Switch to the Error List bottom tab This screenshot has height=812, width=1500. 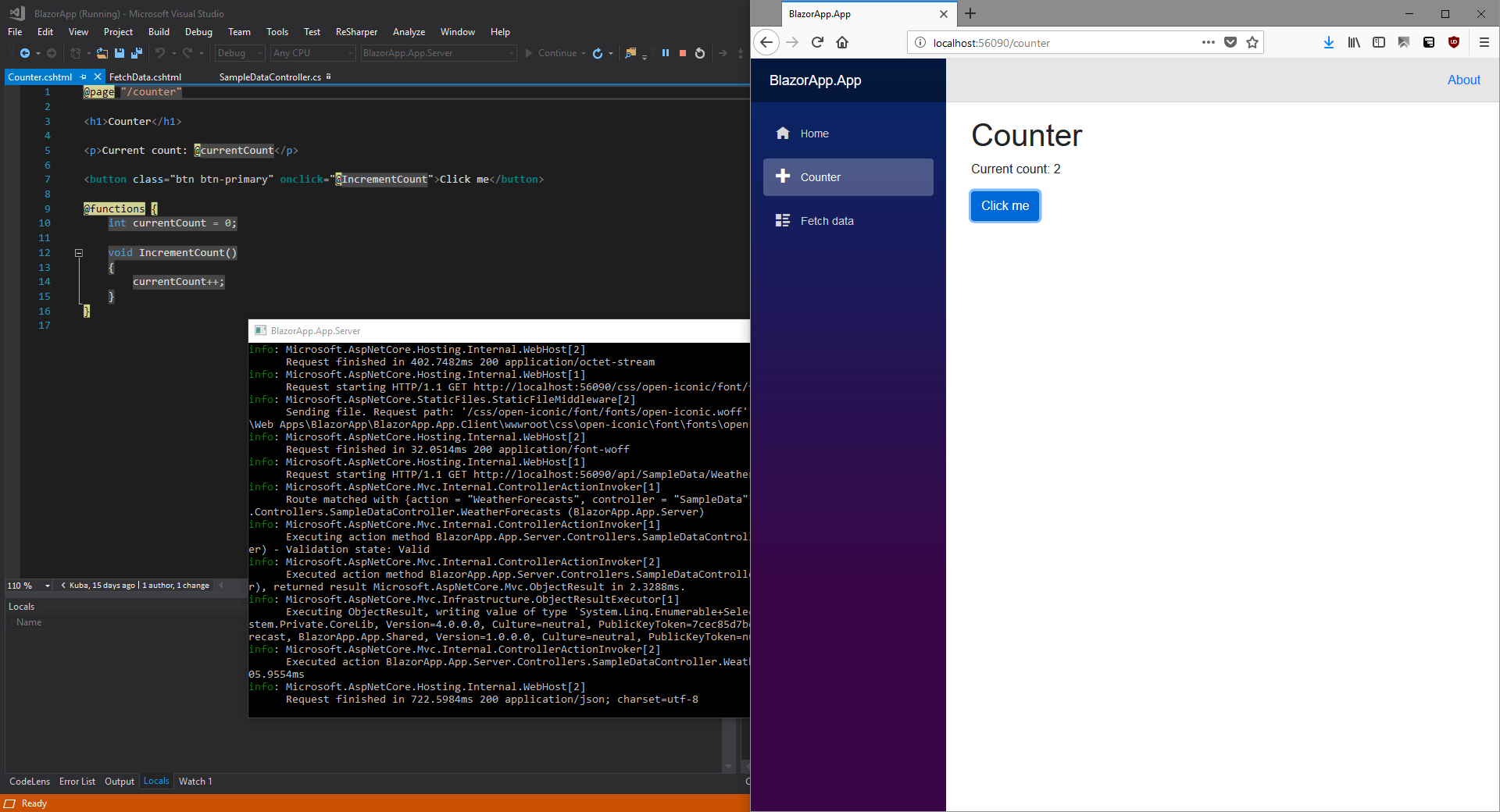(x=77, y=782)
